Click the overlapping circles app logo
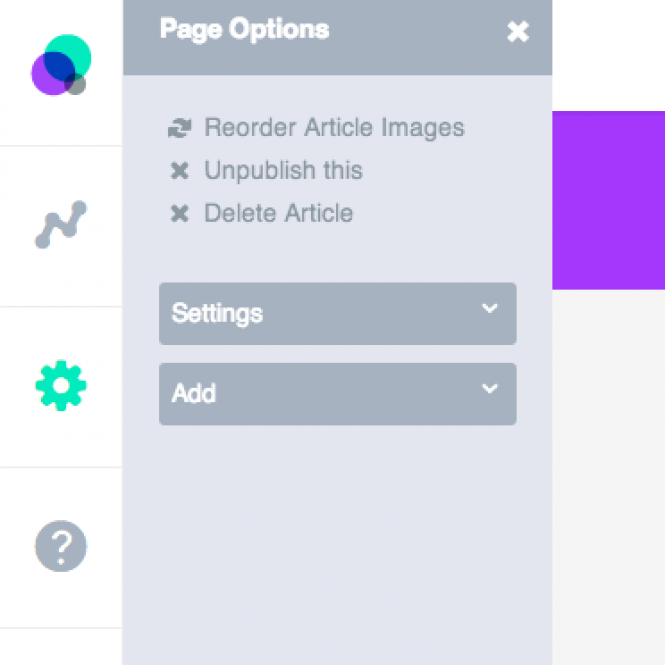Image resolution: width=665 pixels, height=665 pixels. (61, 65)
